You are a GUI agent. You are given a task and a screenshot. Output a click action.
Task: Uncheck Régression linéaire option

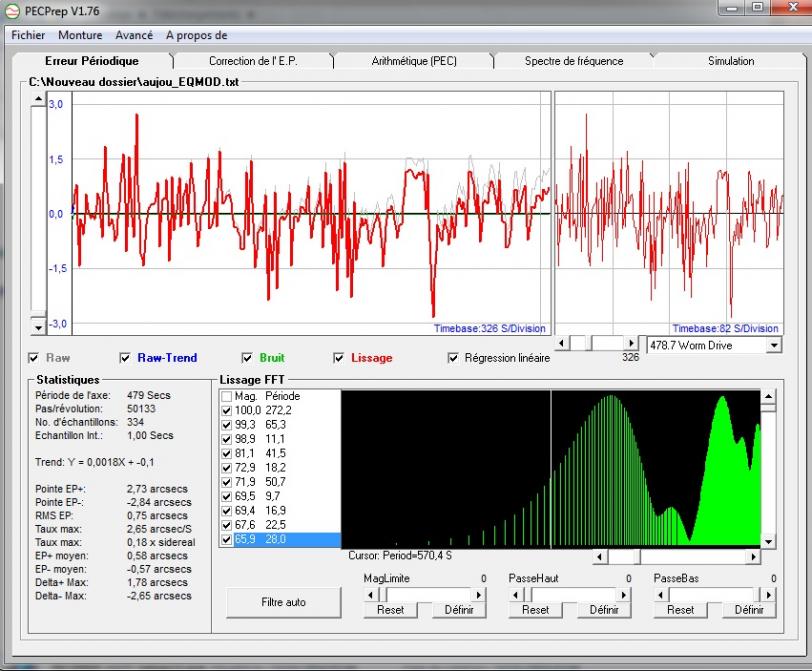tap(455, 358)
